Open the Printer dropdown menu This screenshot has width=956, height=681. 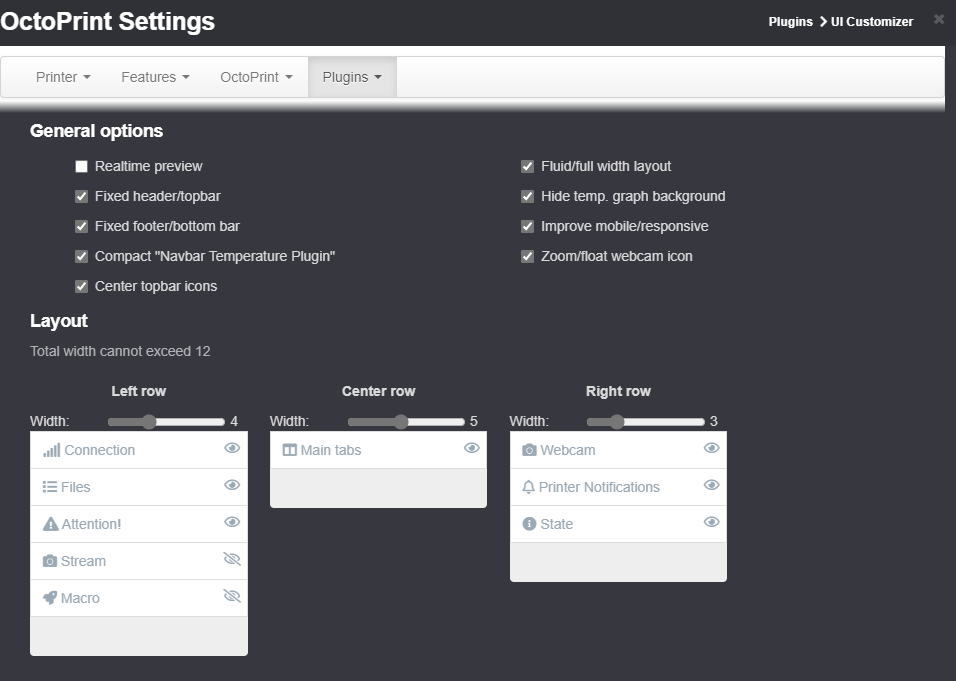pyautogui.click(x=63, y=77)
